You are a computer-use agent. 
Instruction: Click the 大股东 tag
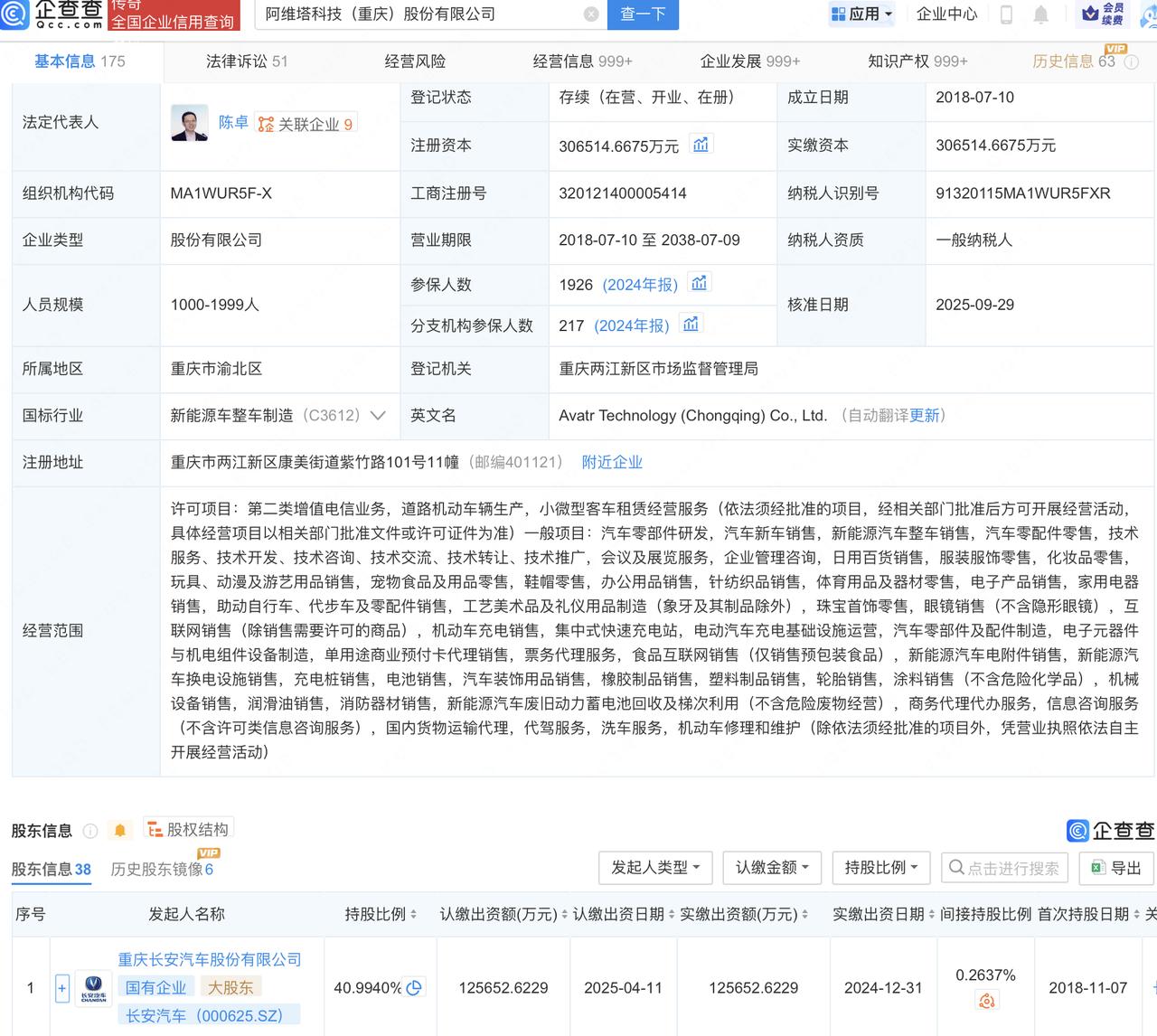pos(230,988)
